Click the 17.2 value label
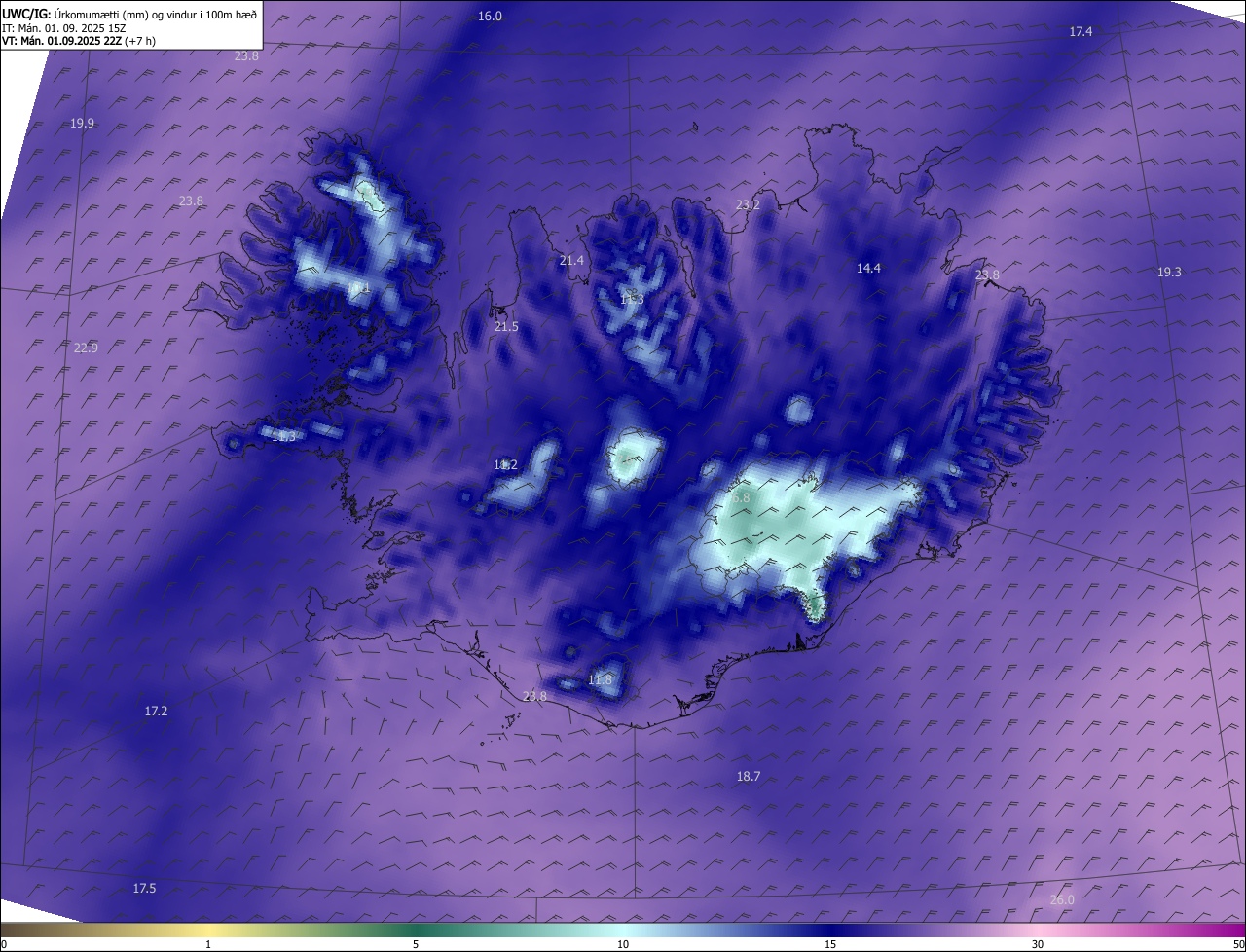The height and width of the screenshot is (952, 1246). click(156, 712)
